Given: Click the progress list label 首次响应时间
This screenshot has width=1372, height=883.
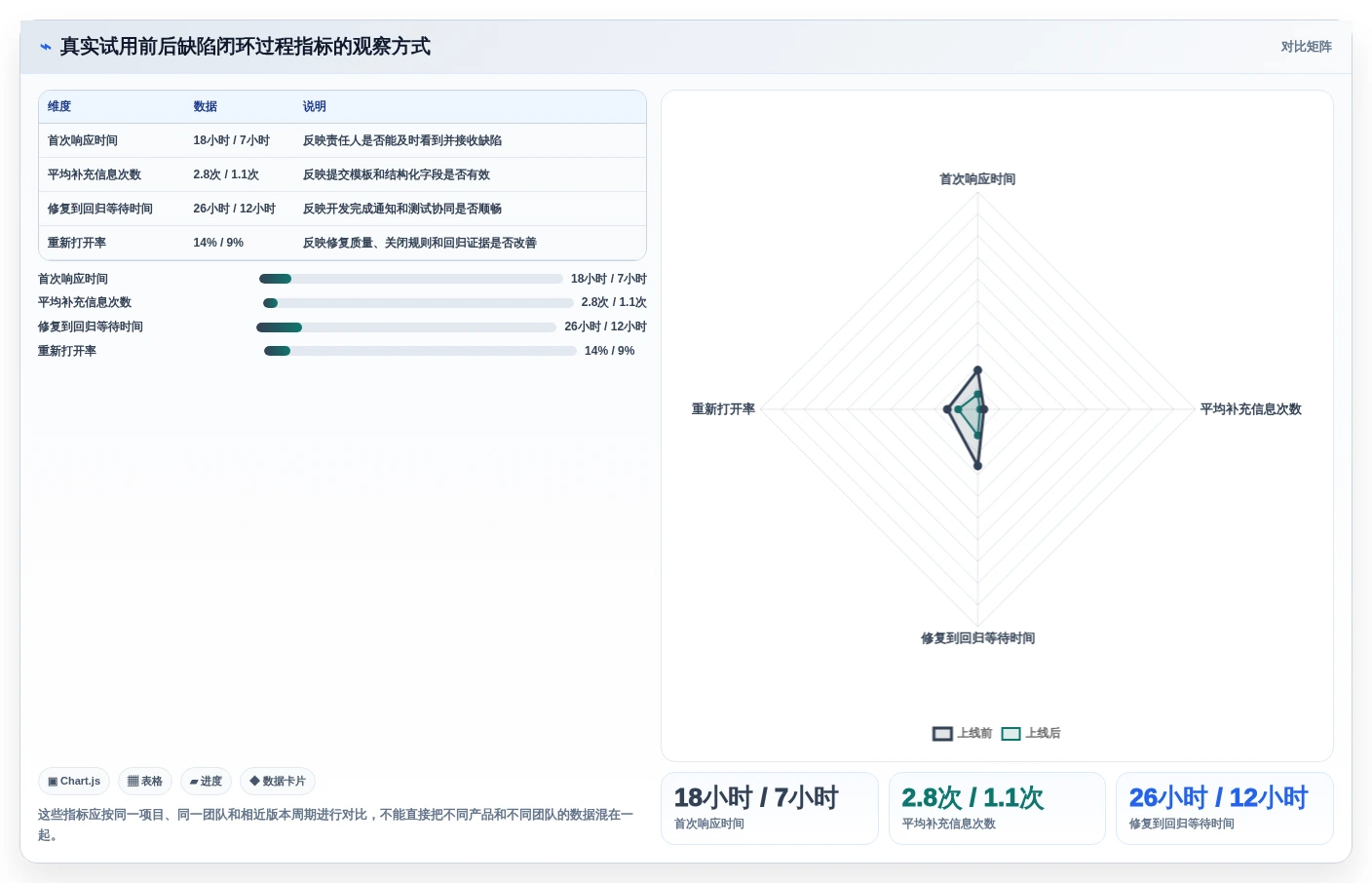Looking at the screenshot, I should (73, 279).
